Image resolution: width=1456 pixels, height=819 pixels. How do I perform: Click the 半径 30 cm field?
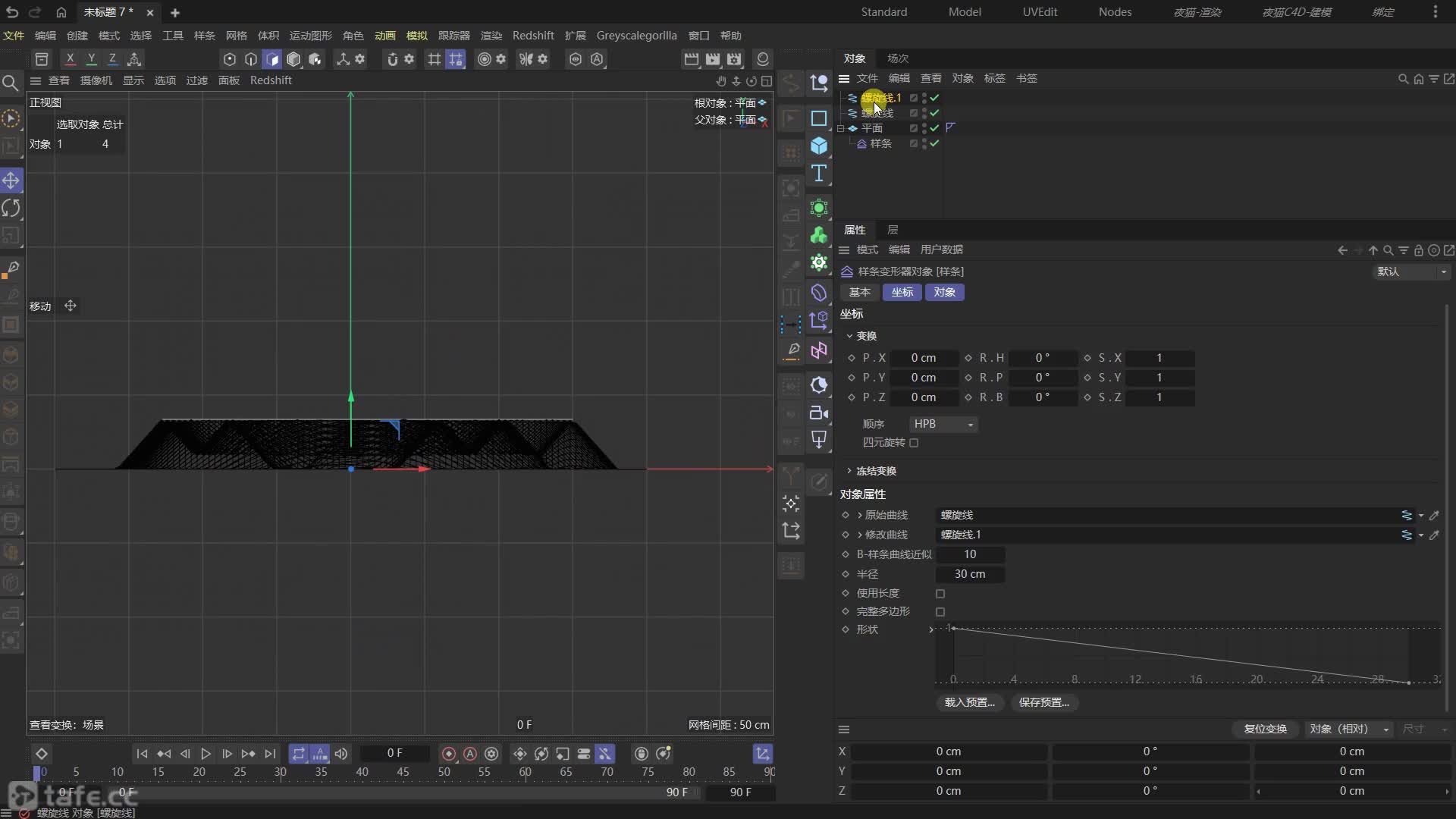click(x=970, y=574)
